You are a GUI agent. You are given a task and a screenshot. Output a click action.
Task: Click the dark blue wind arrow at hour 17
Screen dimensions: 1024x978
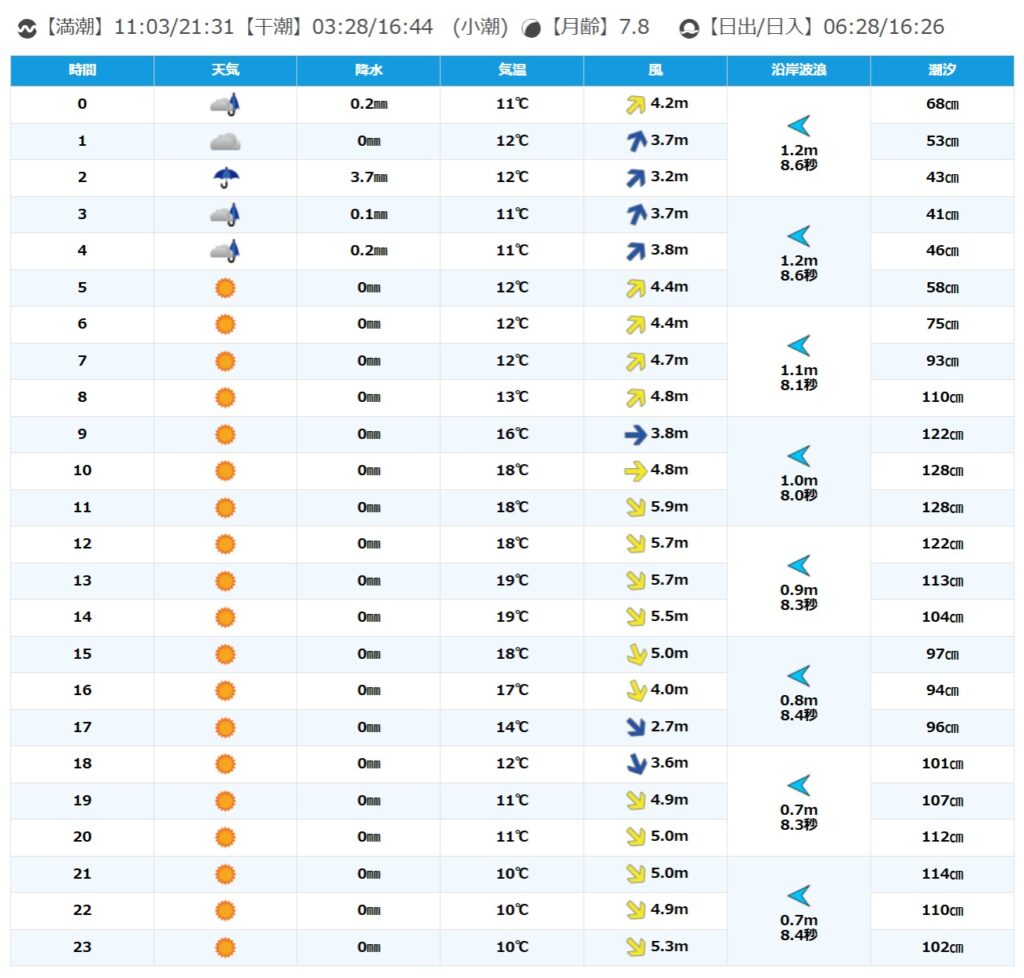635,727
